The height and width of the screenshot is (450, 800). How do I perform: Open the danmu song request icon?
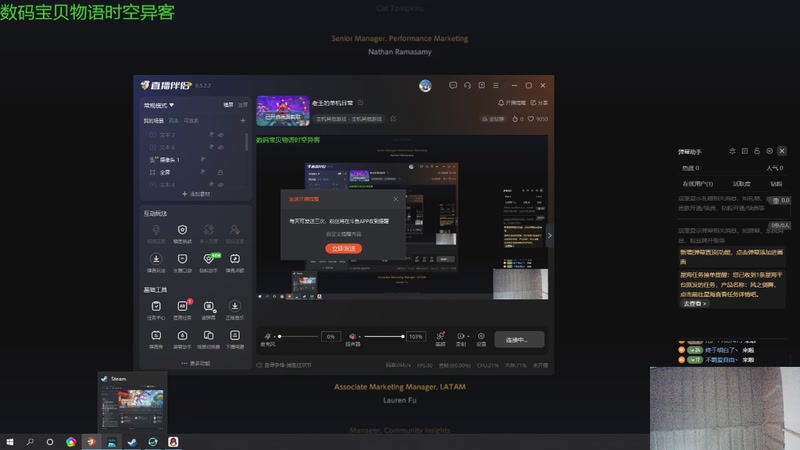click(x=235, y=259)
